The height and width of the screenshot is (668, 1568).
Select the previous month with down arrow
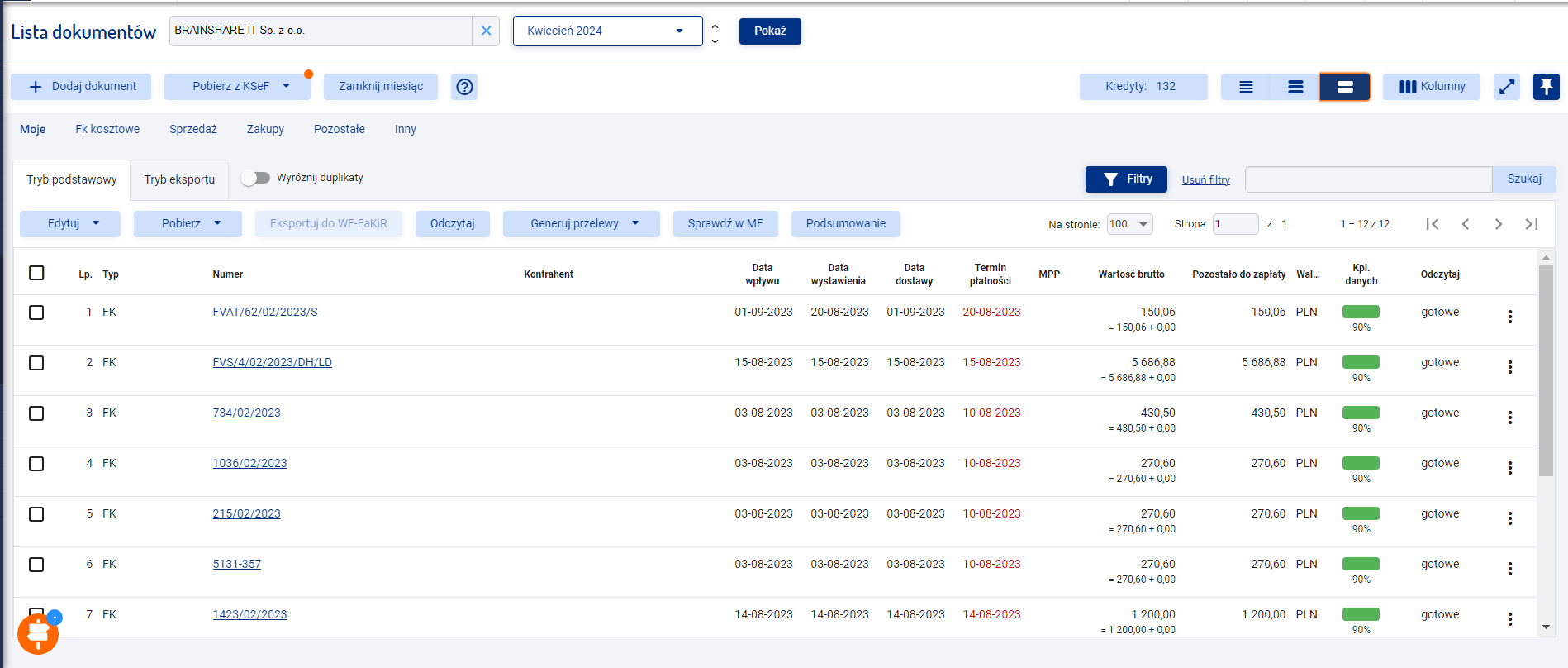(715, 41)
